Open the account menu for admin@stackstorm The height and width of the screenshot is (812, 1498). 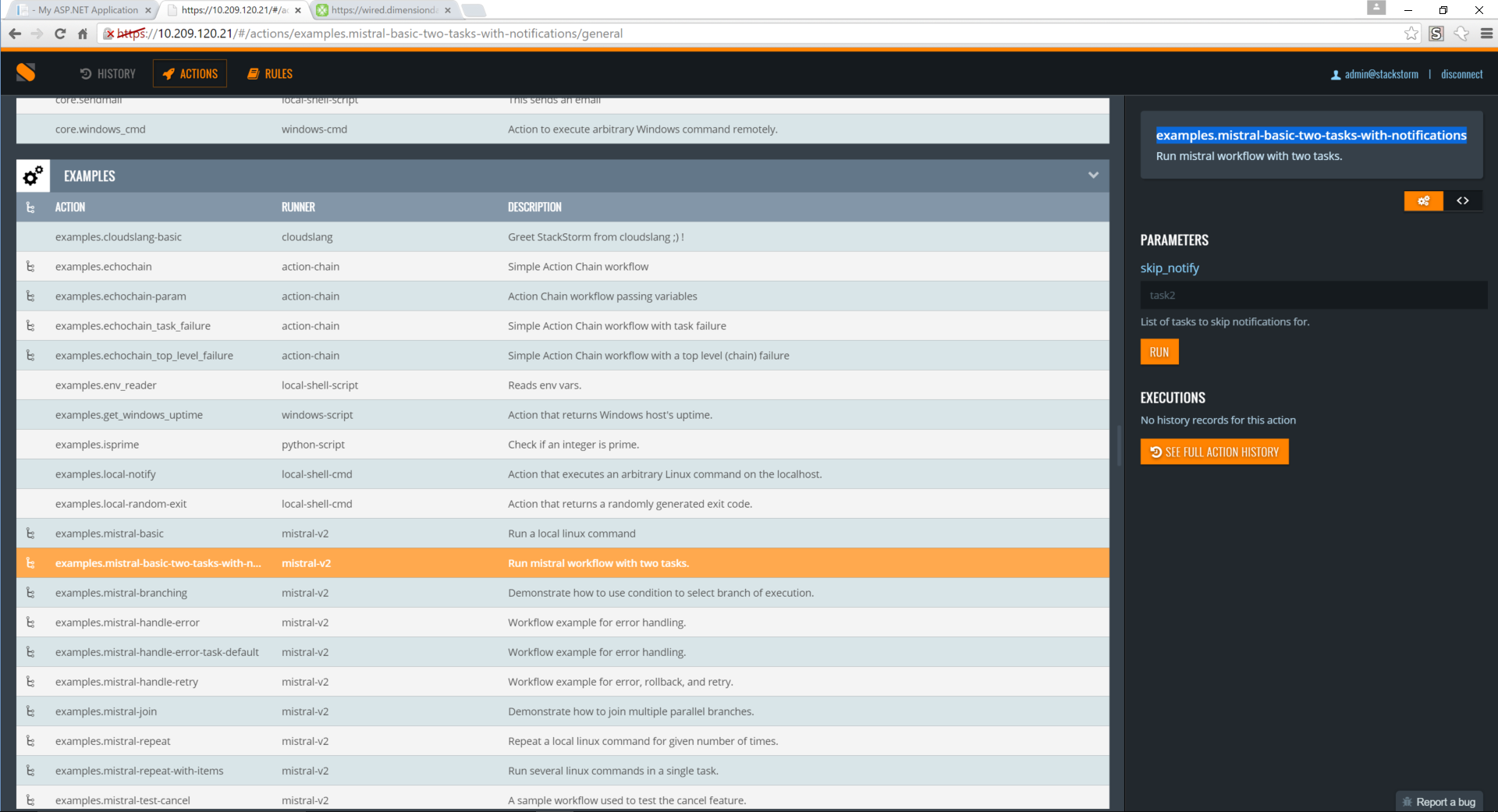click(x=1381, y=74)
